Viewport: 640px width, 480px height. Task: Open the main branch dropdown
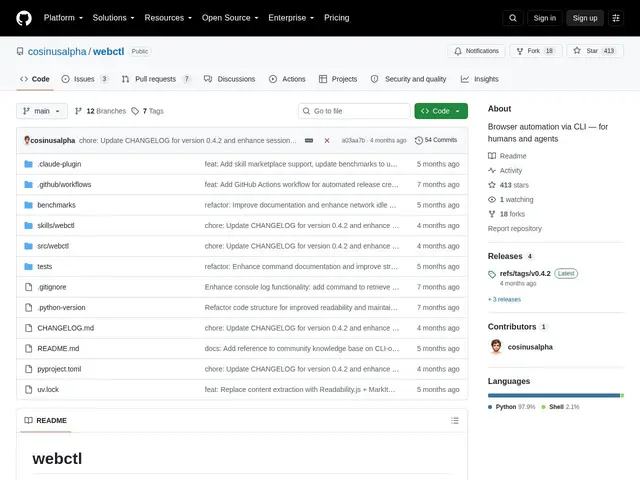point(42,111)
